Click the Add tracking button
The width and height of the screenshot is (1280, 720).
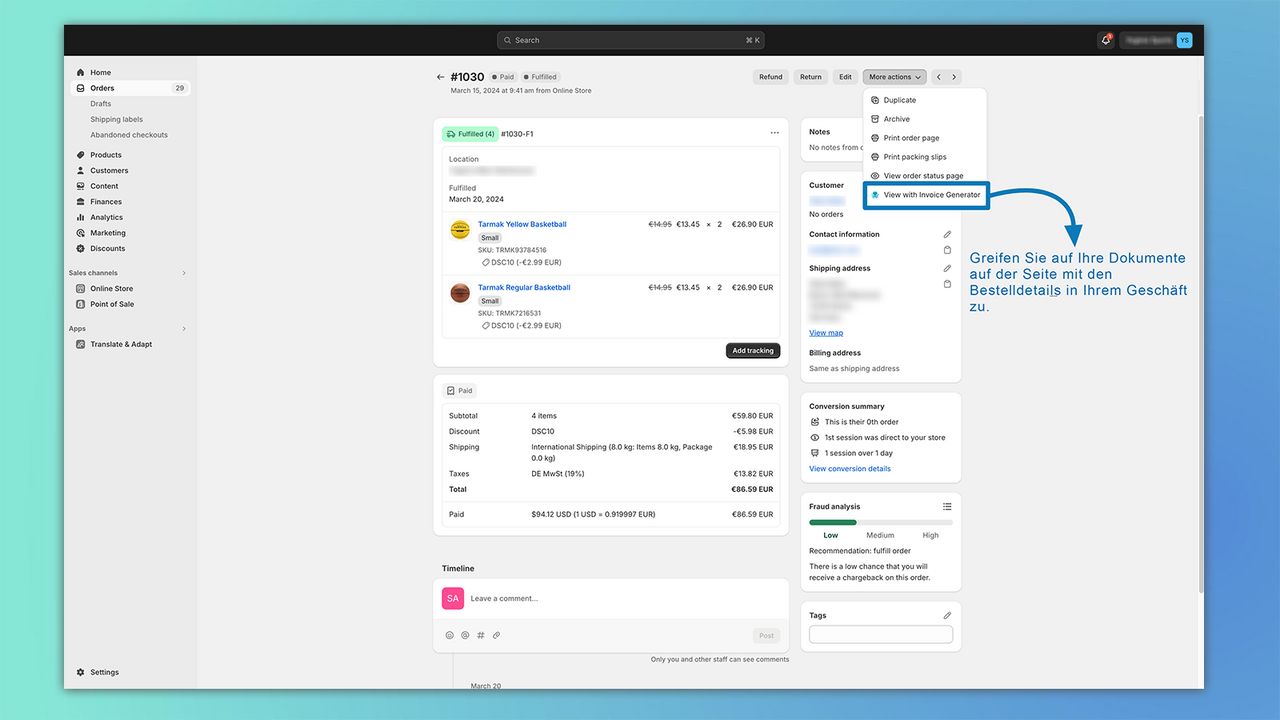coord(753,351)
